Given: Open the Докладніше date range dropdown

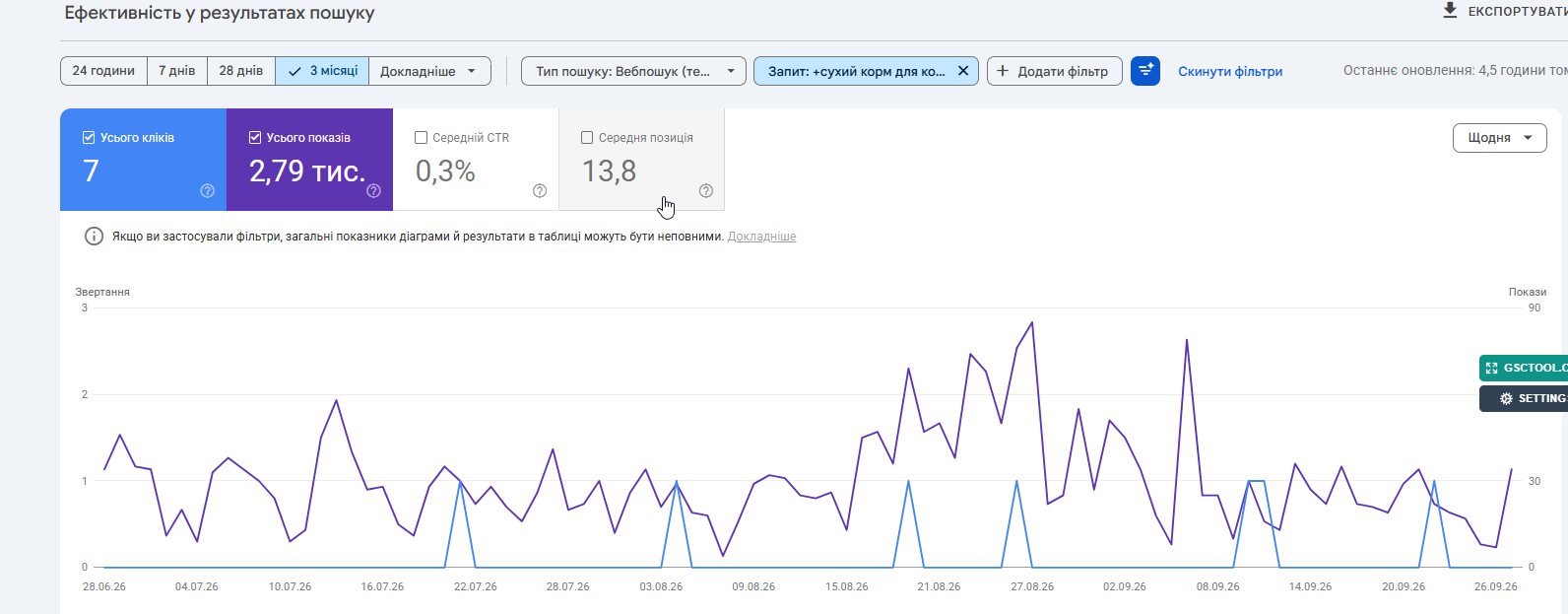Looking at the screenshot, I should (x=429, y=71).
